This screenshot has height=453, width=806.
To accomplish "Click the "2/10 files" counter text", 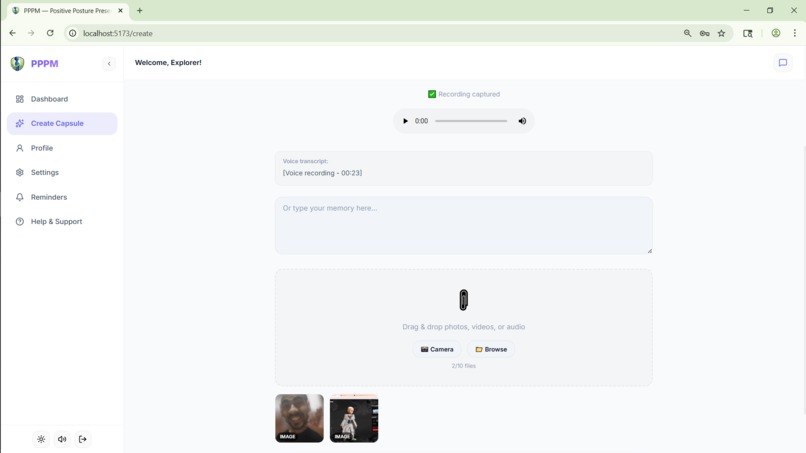I will coord(464,366).
